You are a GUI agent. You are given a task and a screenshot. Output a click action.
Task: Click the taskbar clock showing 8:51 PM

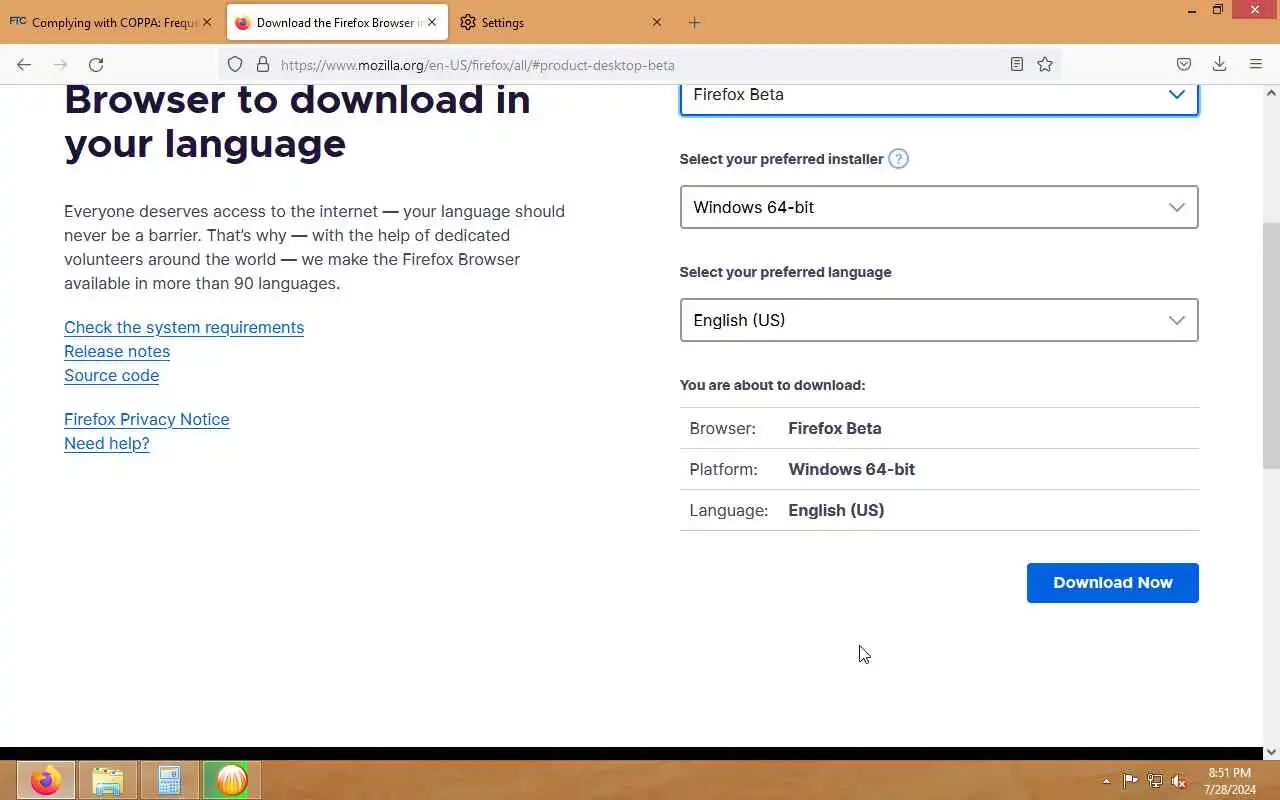pos(1230,781)
